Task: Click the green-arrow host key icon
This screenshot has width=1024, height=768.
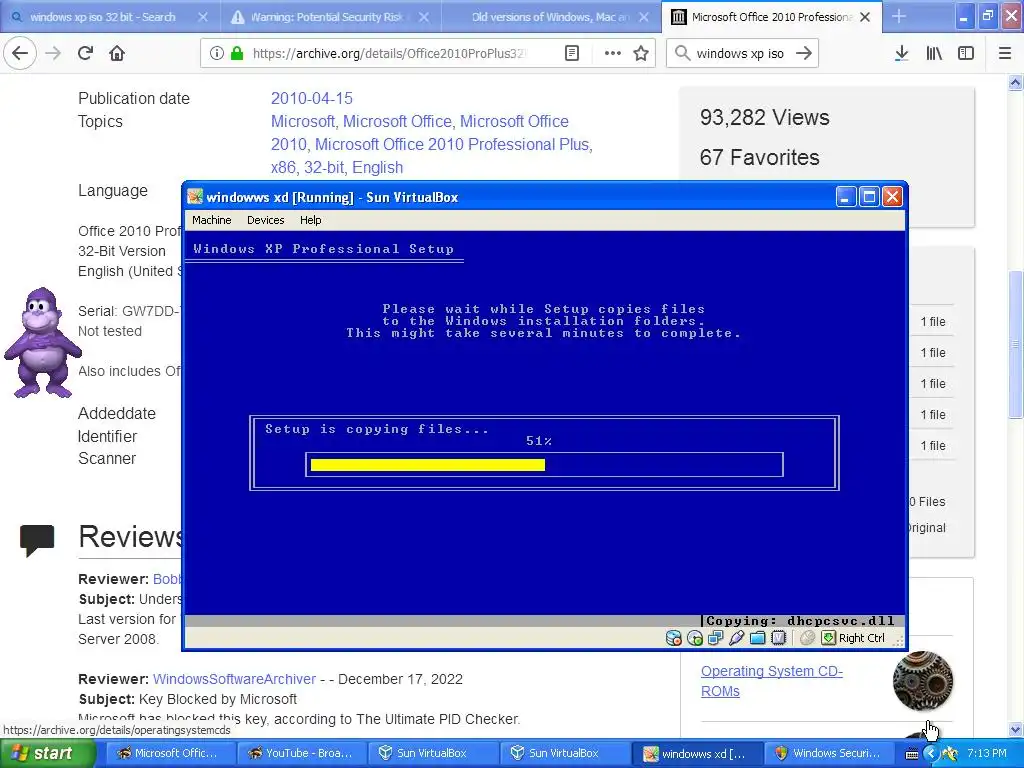Action: [x=828, y=638]
